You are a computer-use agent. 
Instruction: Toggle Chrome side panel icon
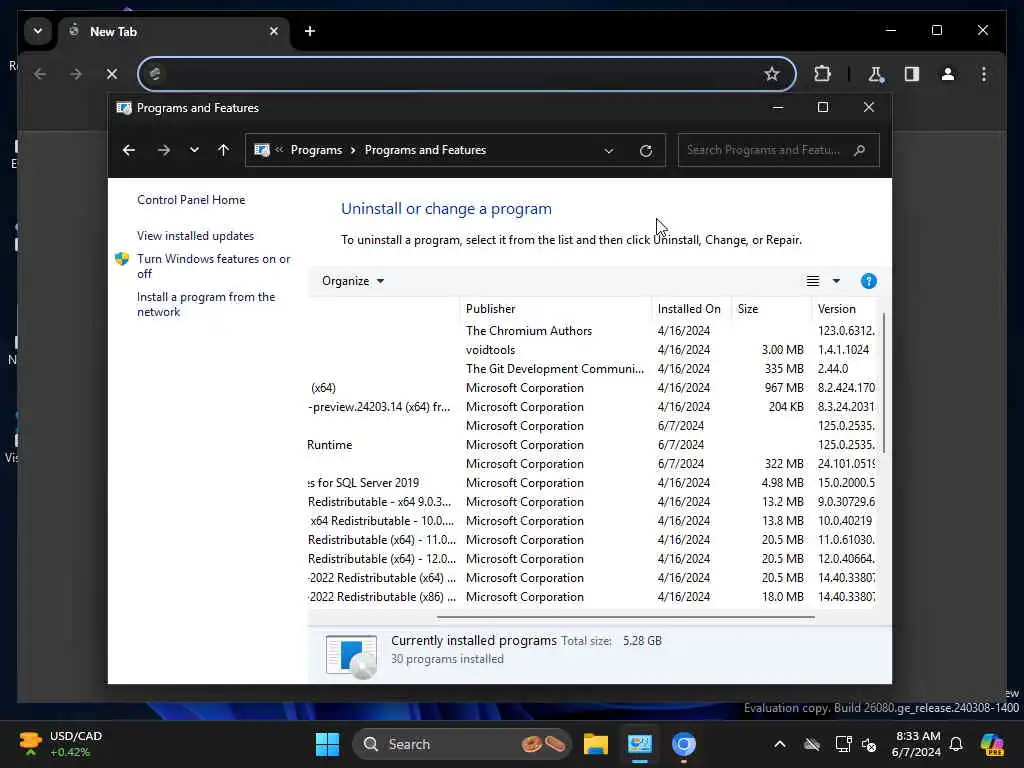912,74
